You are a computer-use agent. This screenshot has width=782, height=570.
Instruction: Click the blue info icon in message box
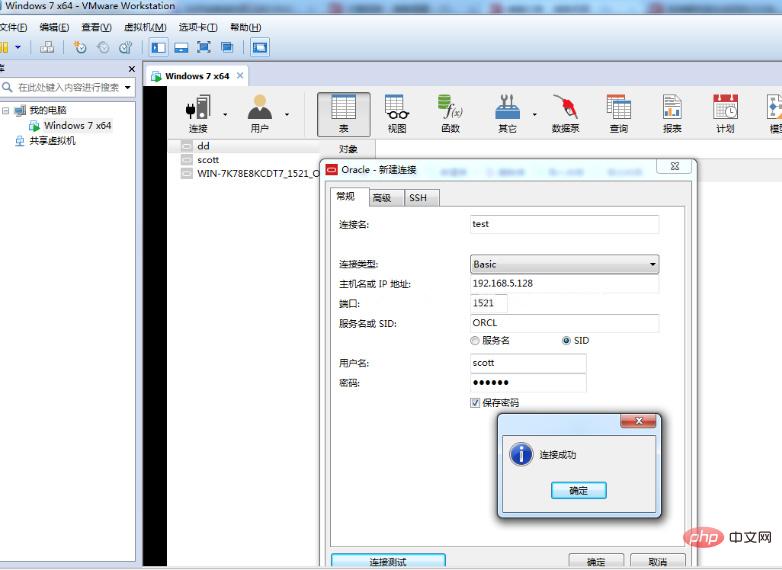coord(521,454)
